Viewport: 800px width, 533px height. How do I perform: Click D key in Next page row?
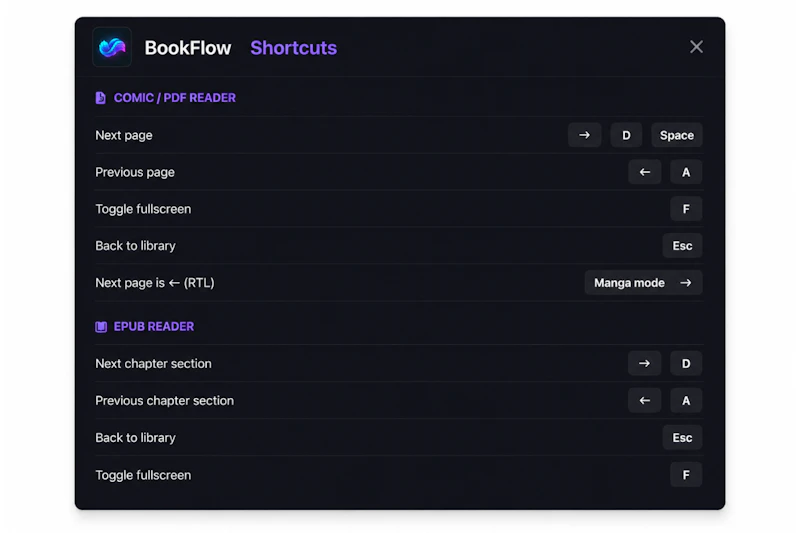pyautogui.click(x=626, y=135)
